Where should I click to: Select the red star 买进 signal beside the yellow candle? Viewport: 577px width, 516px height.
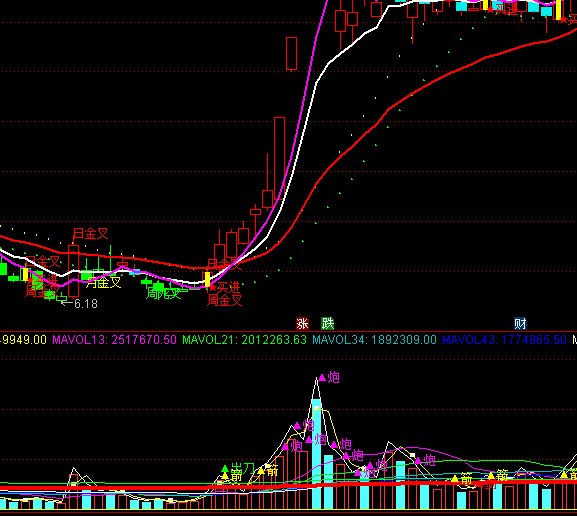point(225,287)
